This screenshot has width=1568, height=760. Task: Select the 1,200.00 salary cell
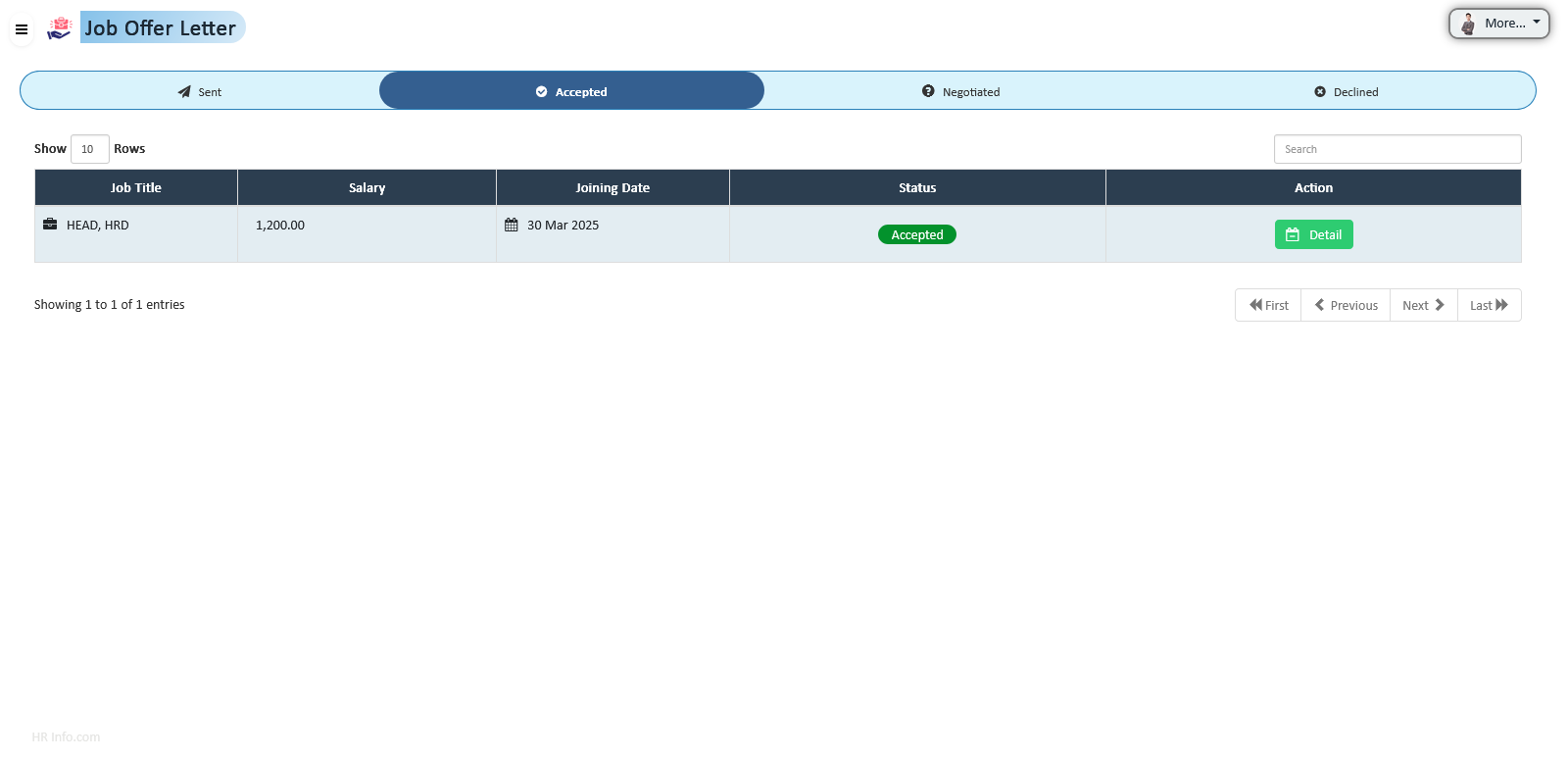click(x=367, y=234)
